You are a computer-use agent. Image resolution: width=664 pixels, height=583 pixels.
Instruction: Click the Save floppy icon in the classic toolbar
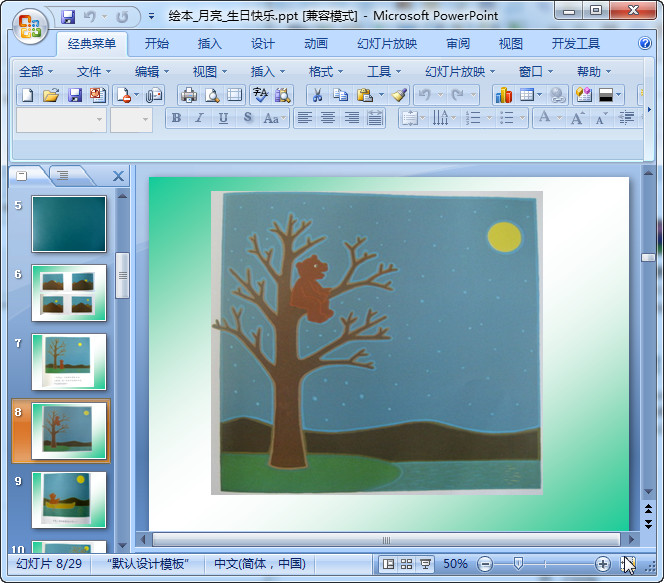pyautogui.click(x=75, y=95)
